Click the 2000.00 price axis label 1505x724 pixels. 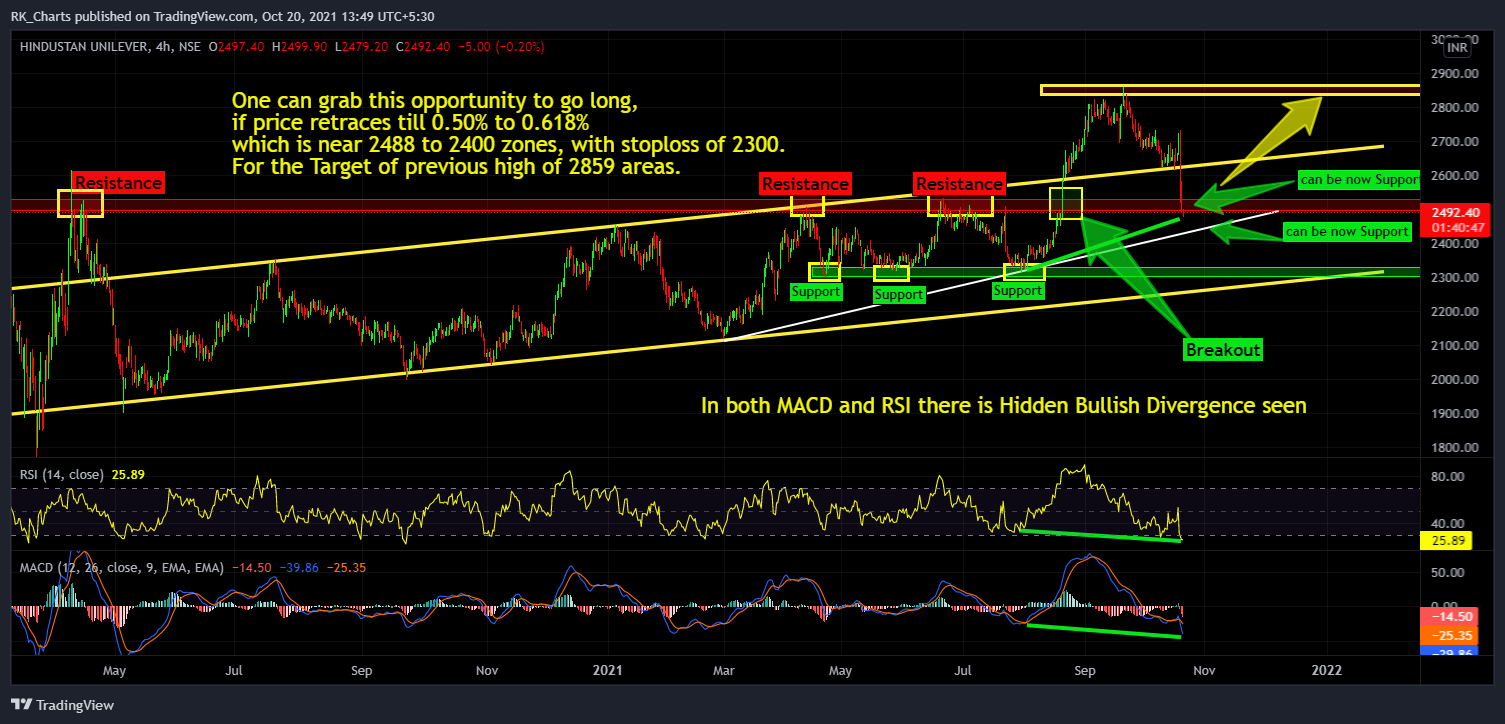coord(1453,380)
